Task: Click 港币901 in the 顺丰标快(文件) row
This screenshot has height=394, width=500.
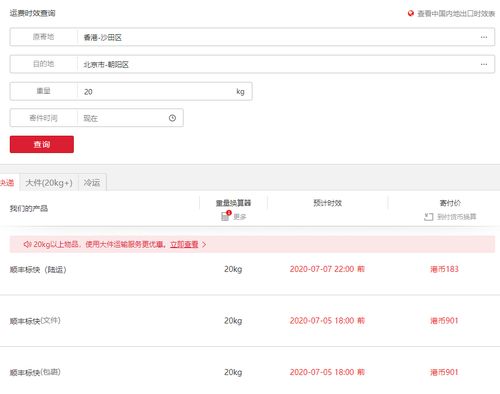Action: (444, 321)
